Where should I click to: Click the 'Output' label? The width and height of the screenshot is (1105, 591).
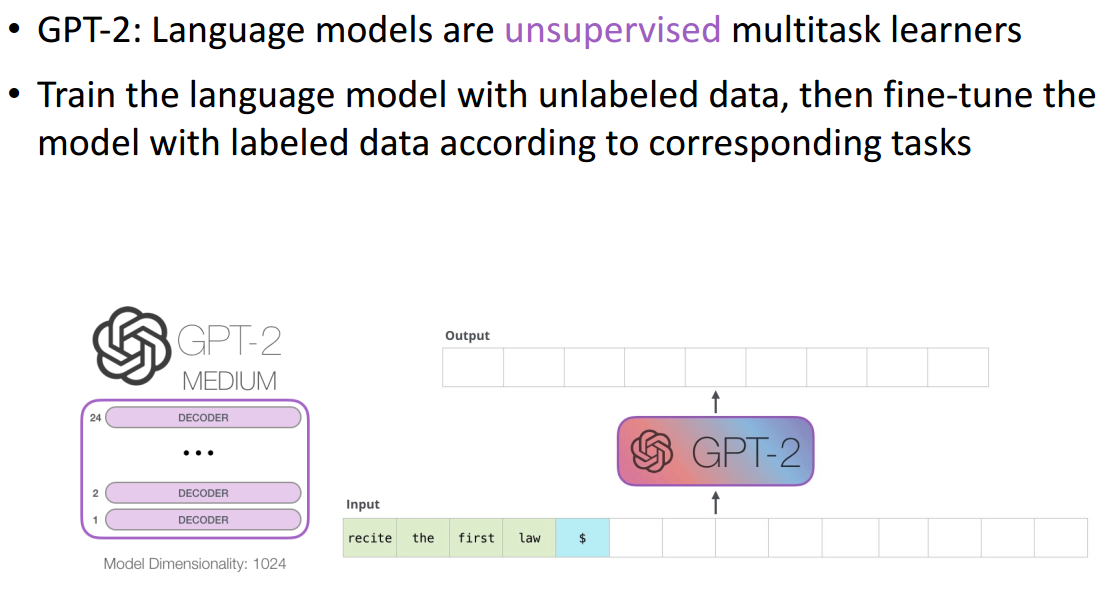click(467, 336)
